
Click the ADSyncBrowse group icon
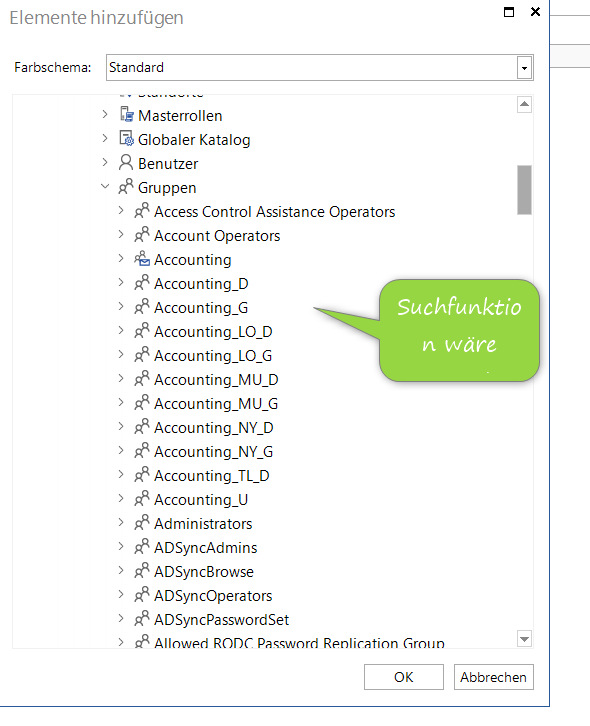pyautogui.click(x=142, y=572)
